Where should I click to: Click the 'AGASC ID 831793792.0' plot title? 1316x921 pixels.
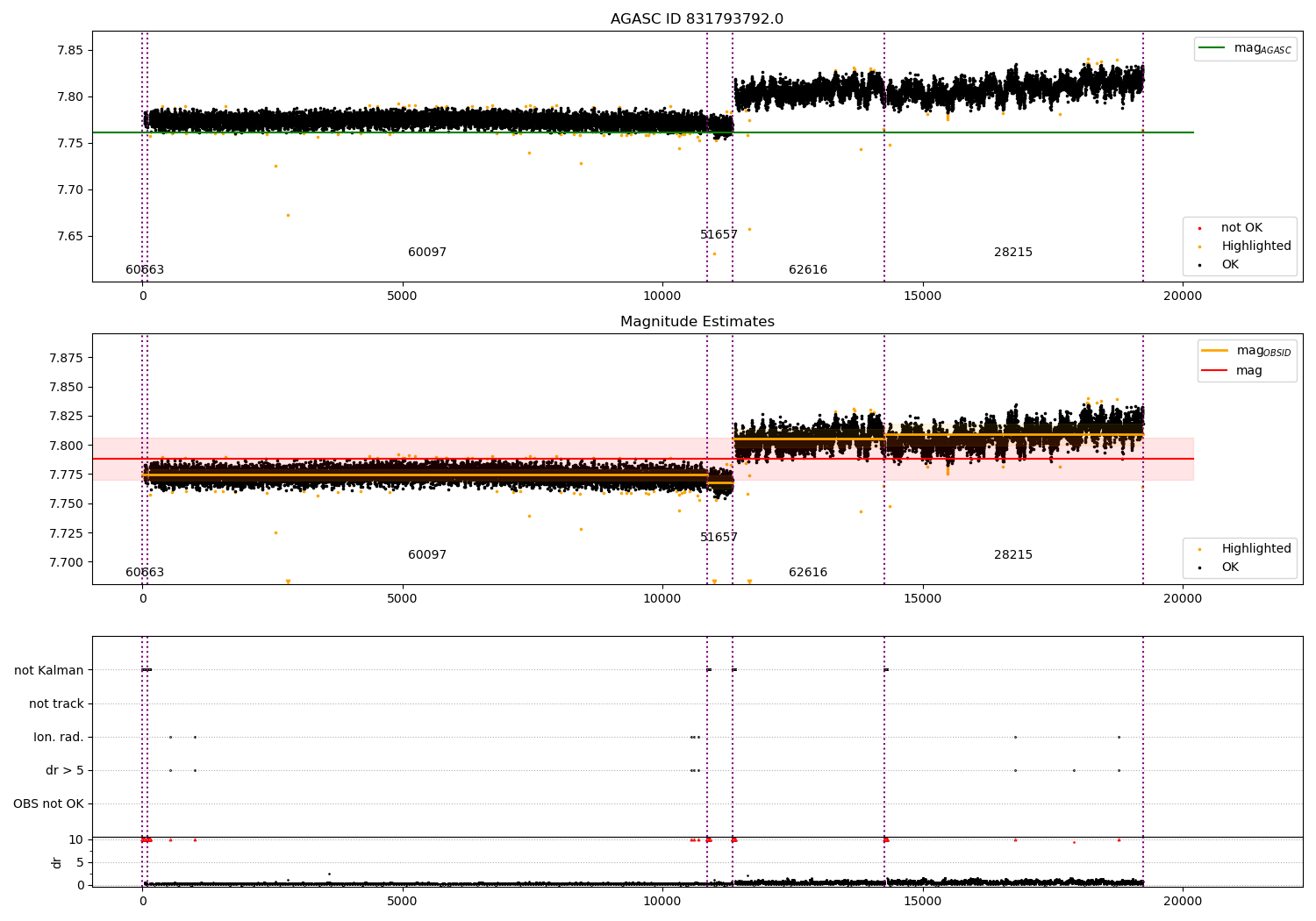697,19
